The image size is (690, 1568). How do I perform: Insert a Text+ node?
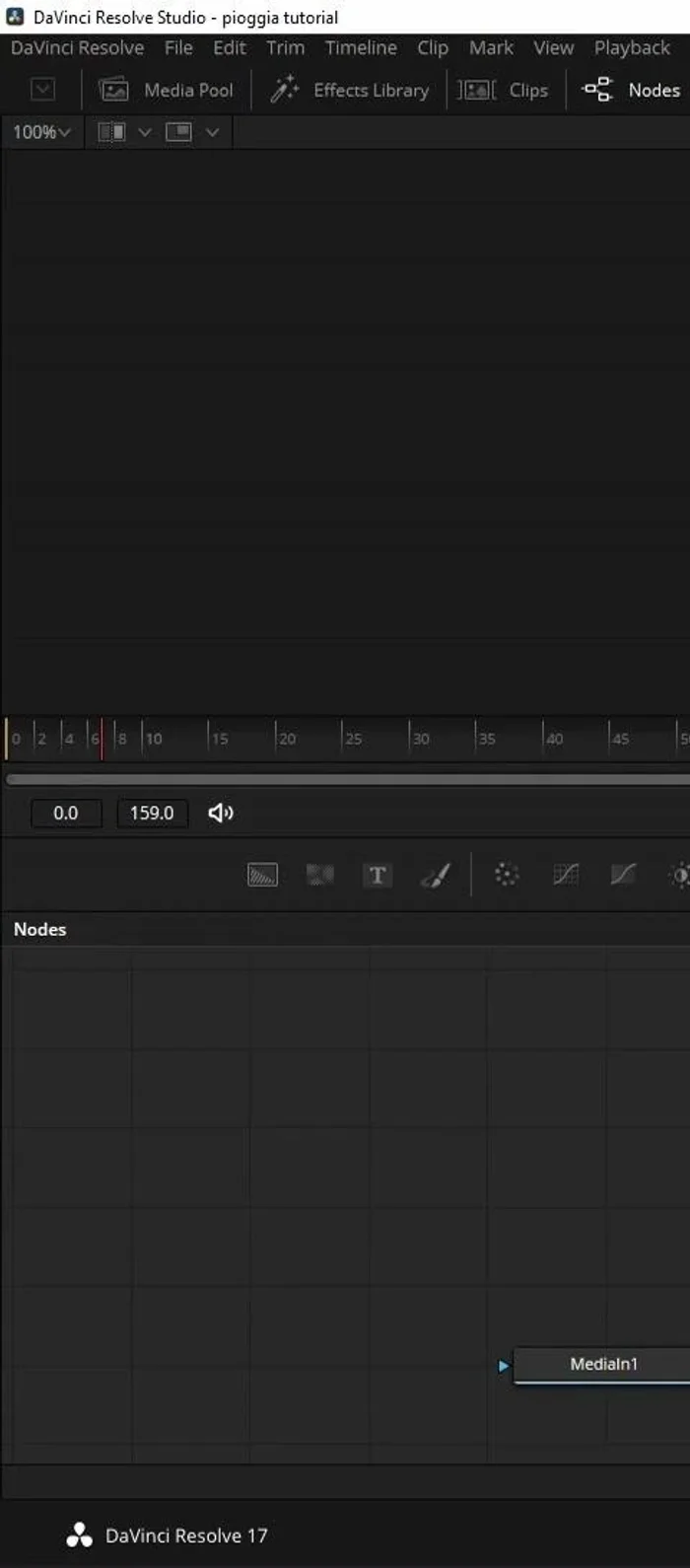click(377, 875)
